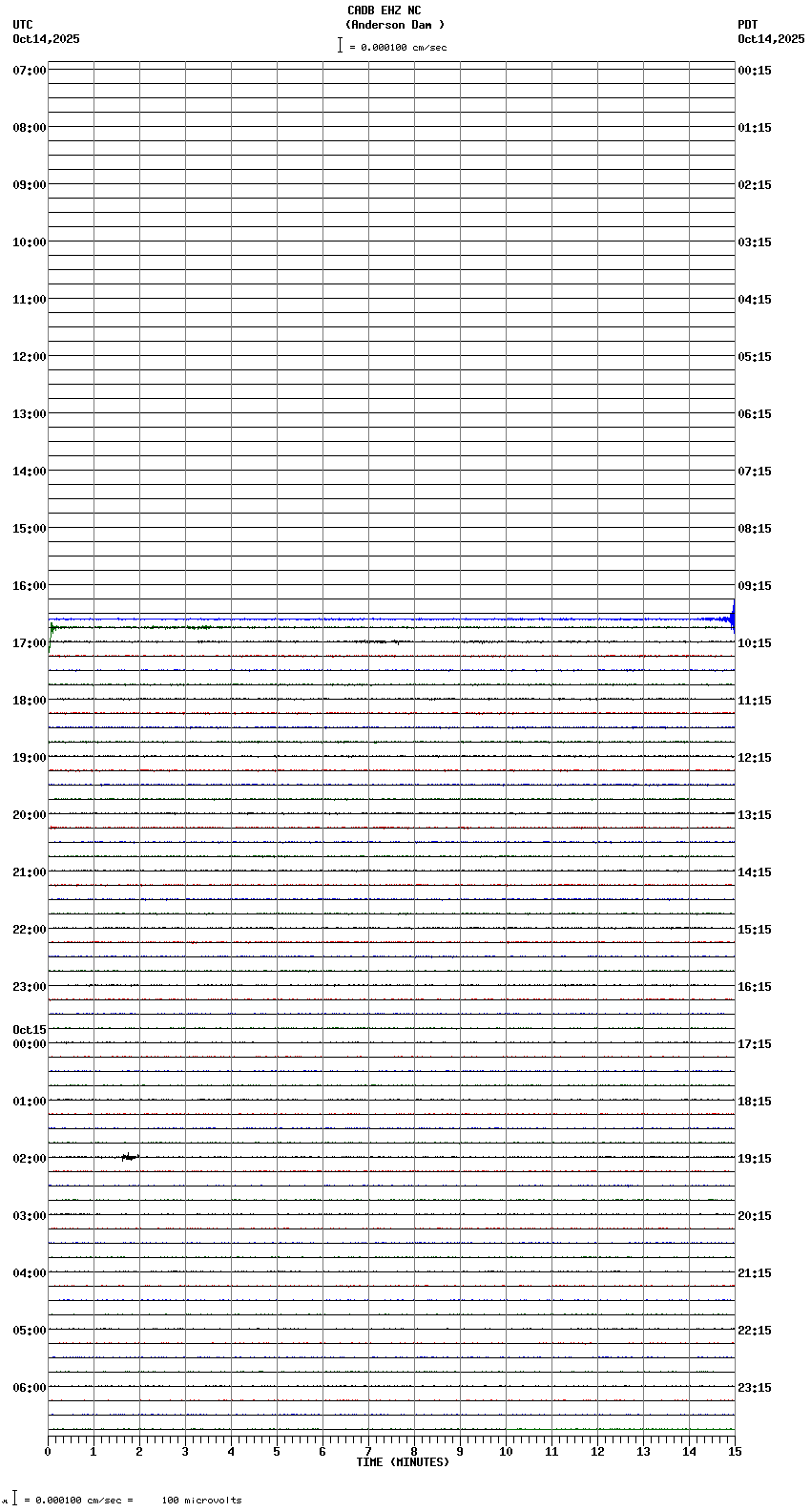811x1512 pixels.
Task: Click the 10:15 PDT row label
Action: point(755,643)
